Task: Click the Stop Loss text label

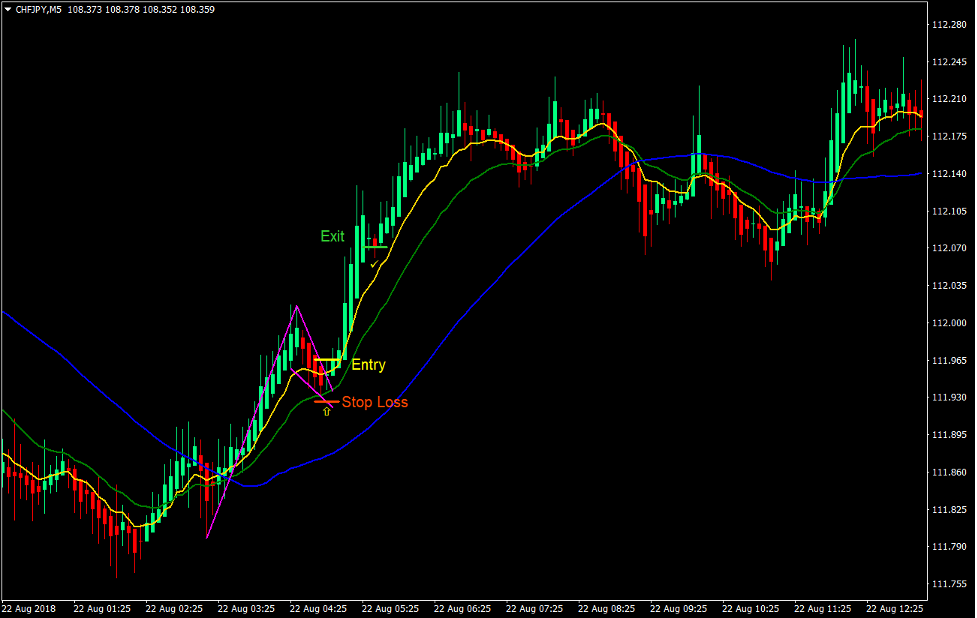Action: tap(376, 401)
